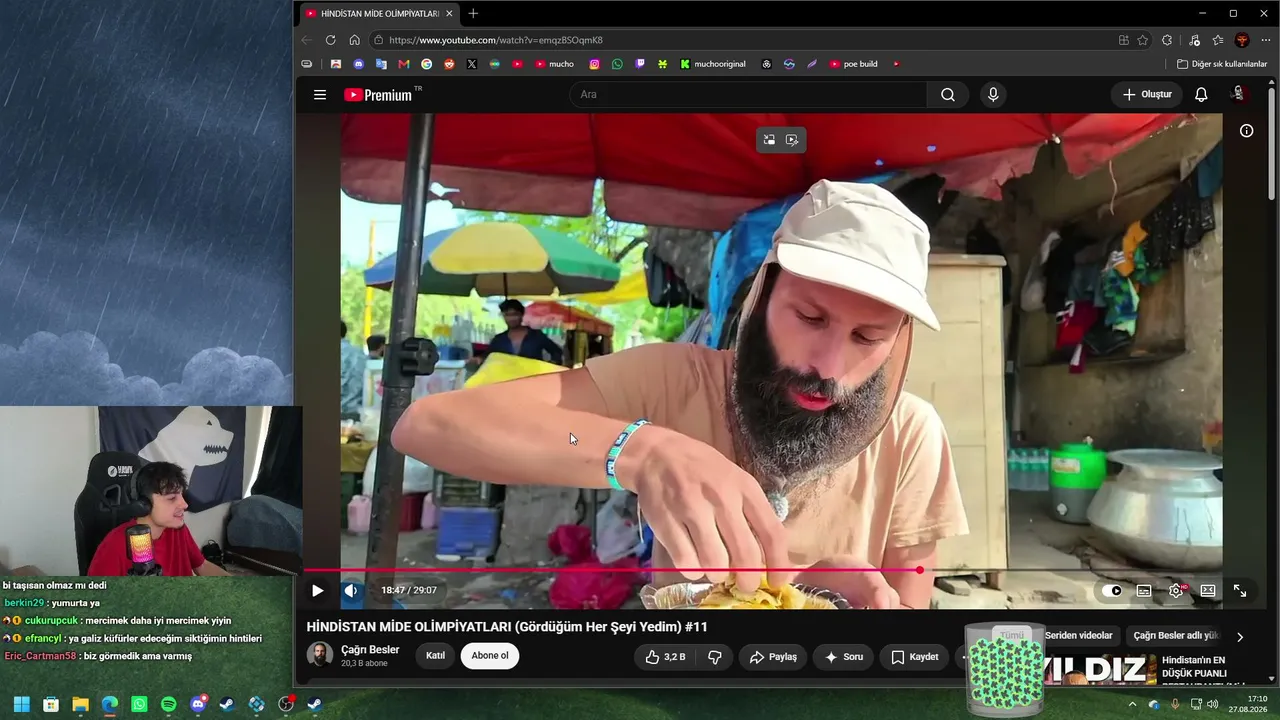
Task: Select the HİNDİSTAN MİDE OLİMPİYATLARI tab
Action: 378,14
